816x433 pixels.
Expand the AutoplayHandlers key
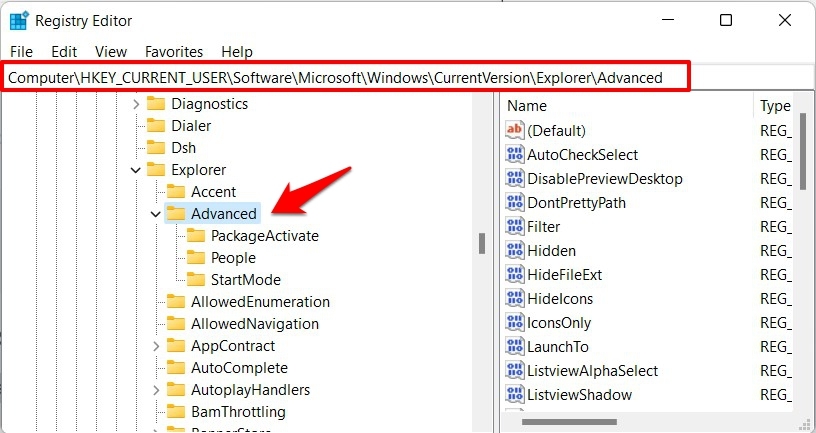pyautogui.click(x=156, y=390)
